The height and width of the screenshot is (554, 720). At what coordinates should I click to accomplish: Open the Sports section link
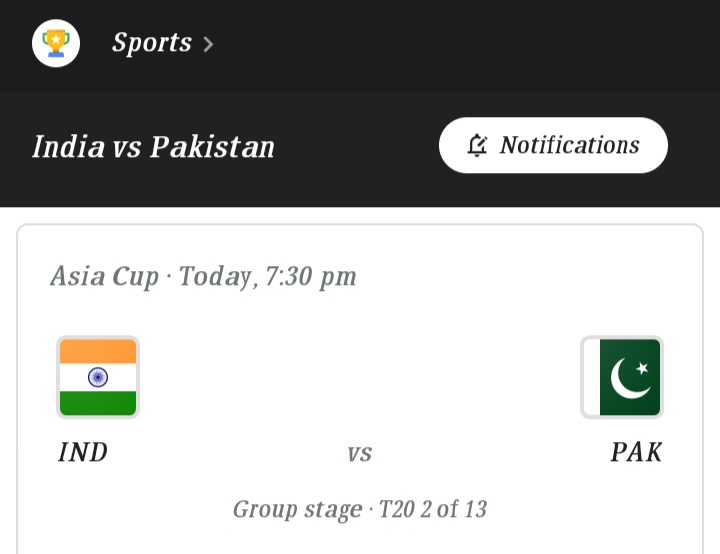[x=151, y=43]
